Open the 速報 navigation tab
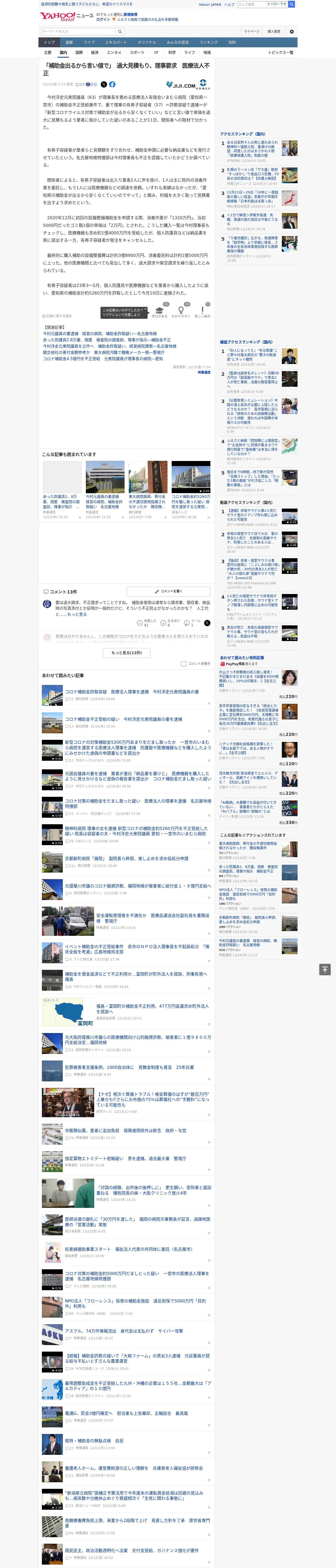The height and width of the screenshot is (1568, 336). 69,42
